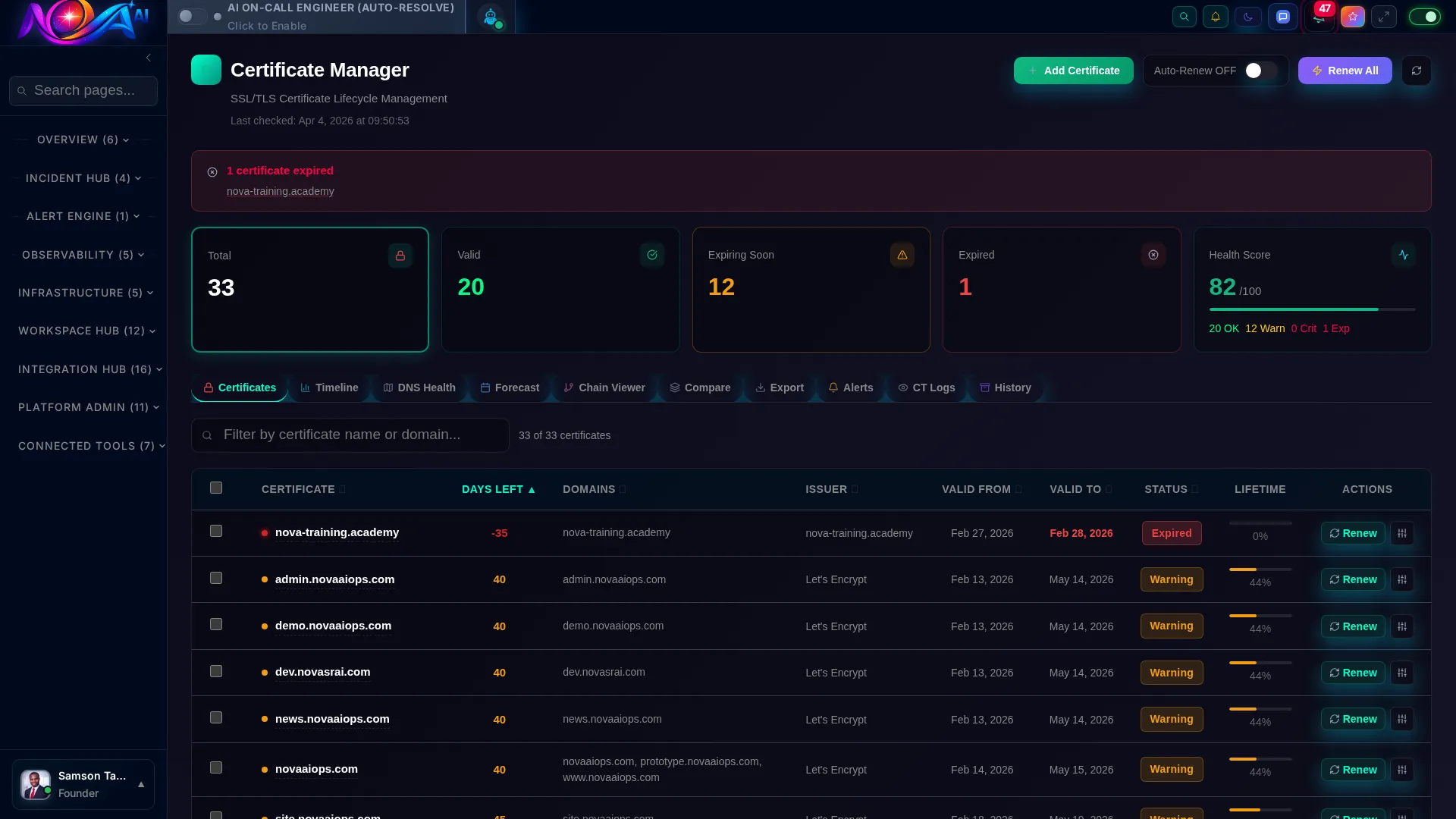The height and width of the screenshot is (819, 1456).
Task: Check the select-all certificates checkbox
Action: pyautogui.click(x=215, y=488)
